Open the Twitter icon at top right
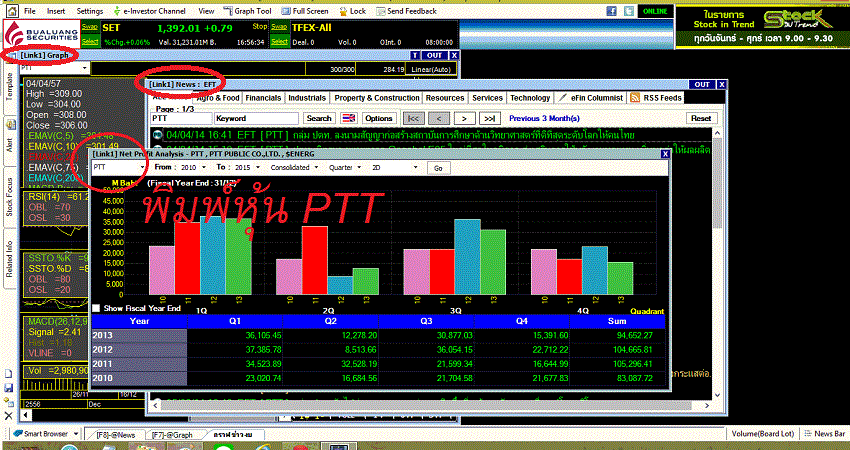850x450 pixels. pyautogui.click(x=628, y=11)
